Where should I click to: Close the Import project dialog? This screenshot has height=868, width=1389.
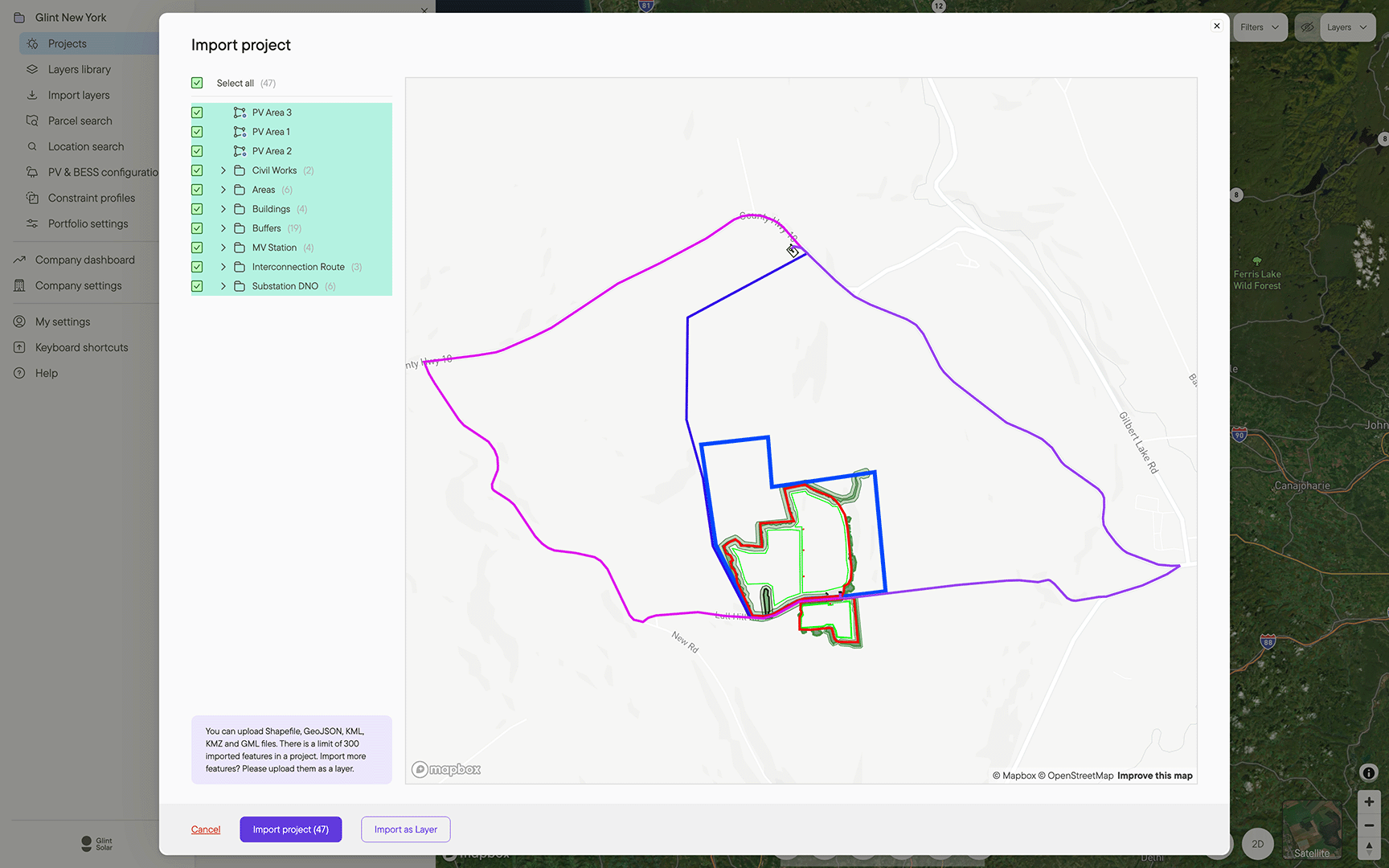click(x=1217, y=26)
